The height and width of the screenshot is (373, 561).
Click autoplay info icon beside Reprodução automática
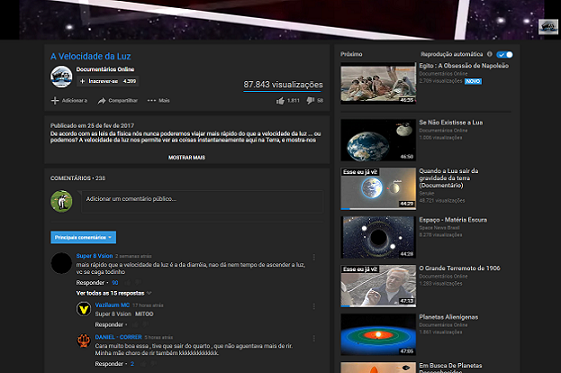pos(489,54)
